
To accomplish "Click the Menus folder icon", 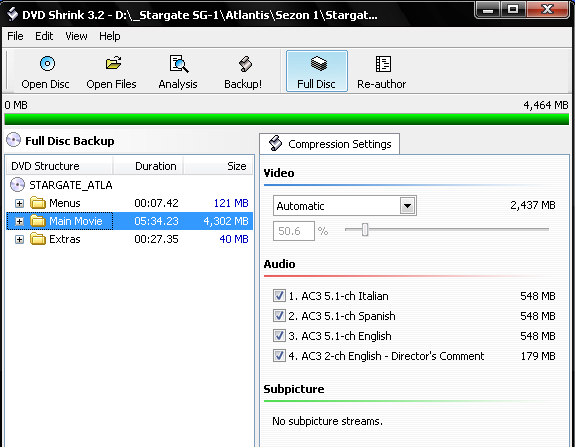I will 38,203.
